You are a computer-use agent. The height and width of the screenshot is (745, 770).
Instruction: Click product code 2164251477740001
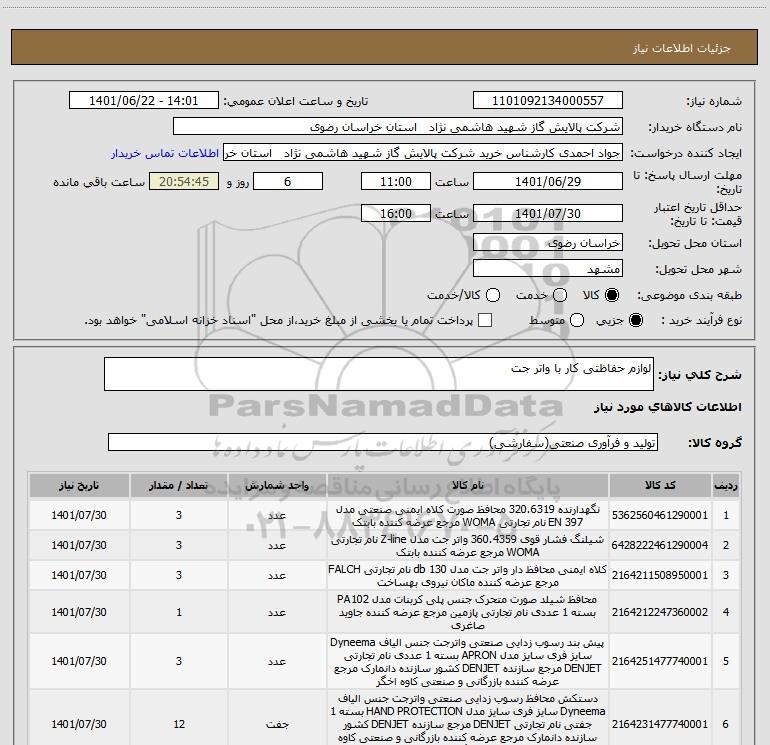coord(660,661)
